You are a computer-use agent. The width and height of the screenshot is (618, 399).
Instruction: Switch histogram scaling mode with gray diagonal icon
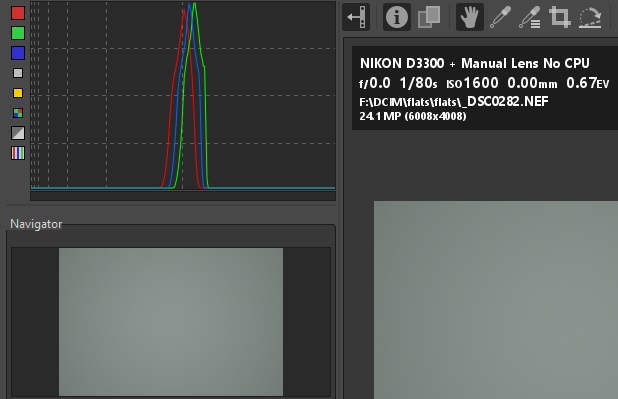[18, 133]
